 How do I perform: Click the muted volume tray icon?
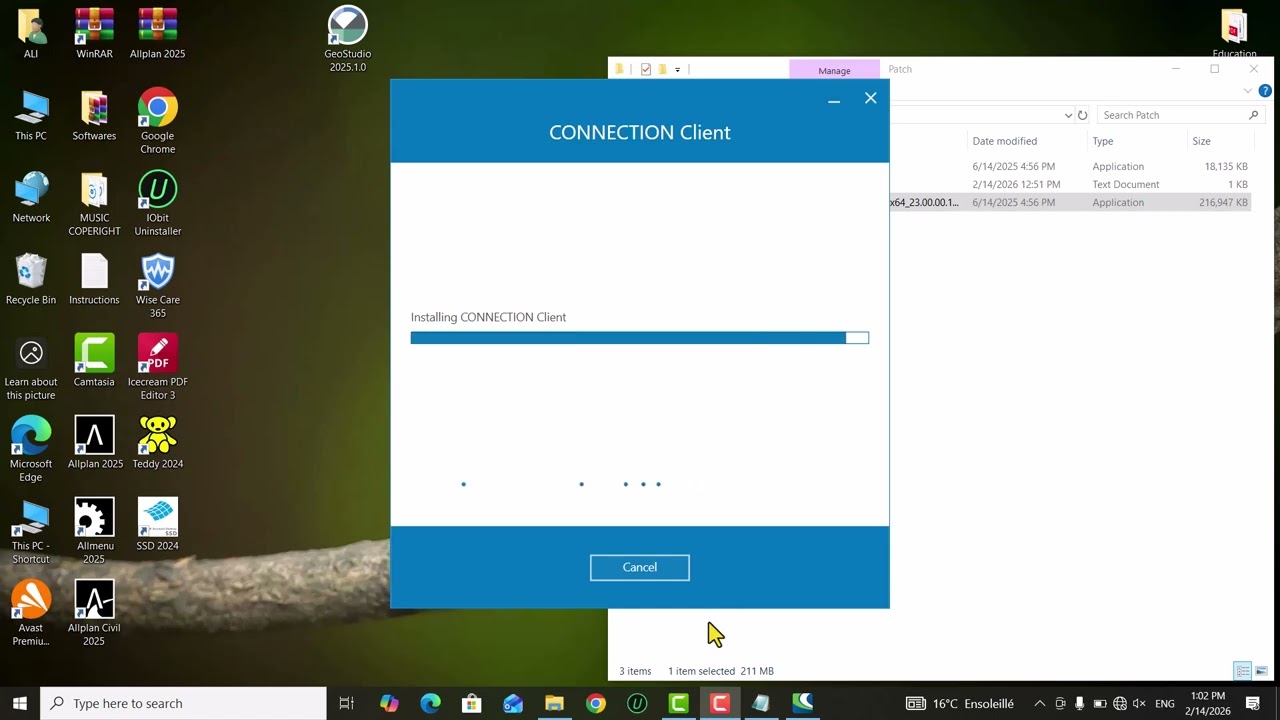1139,704
